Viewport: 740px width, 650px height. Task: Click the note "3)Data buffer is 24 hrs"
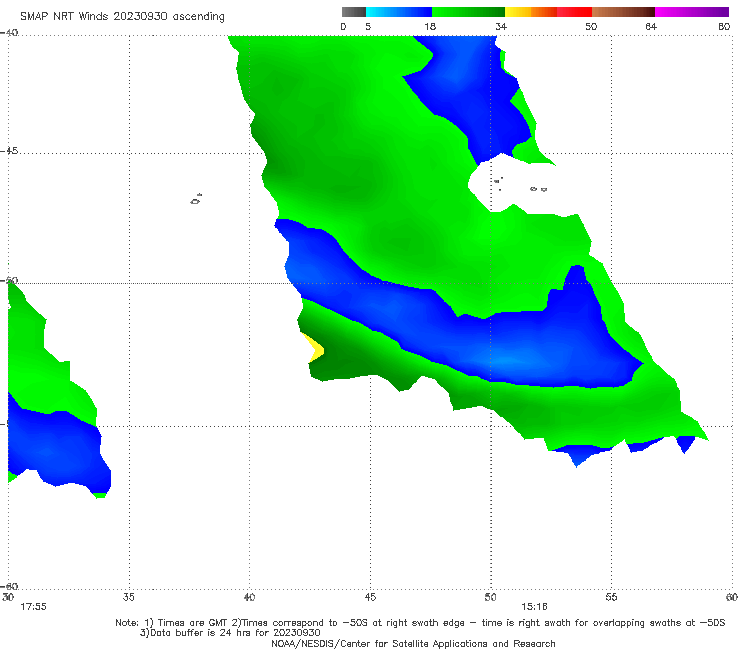pos(230,633)
